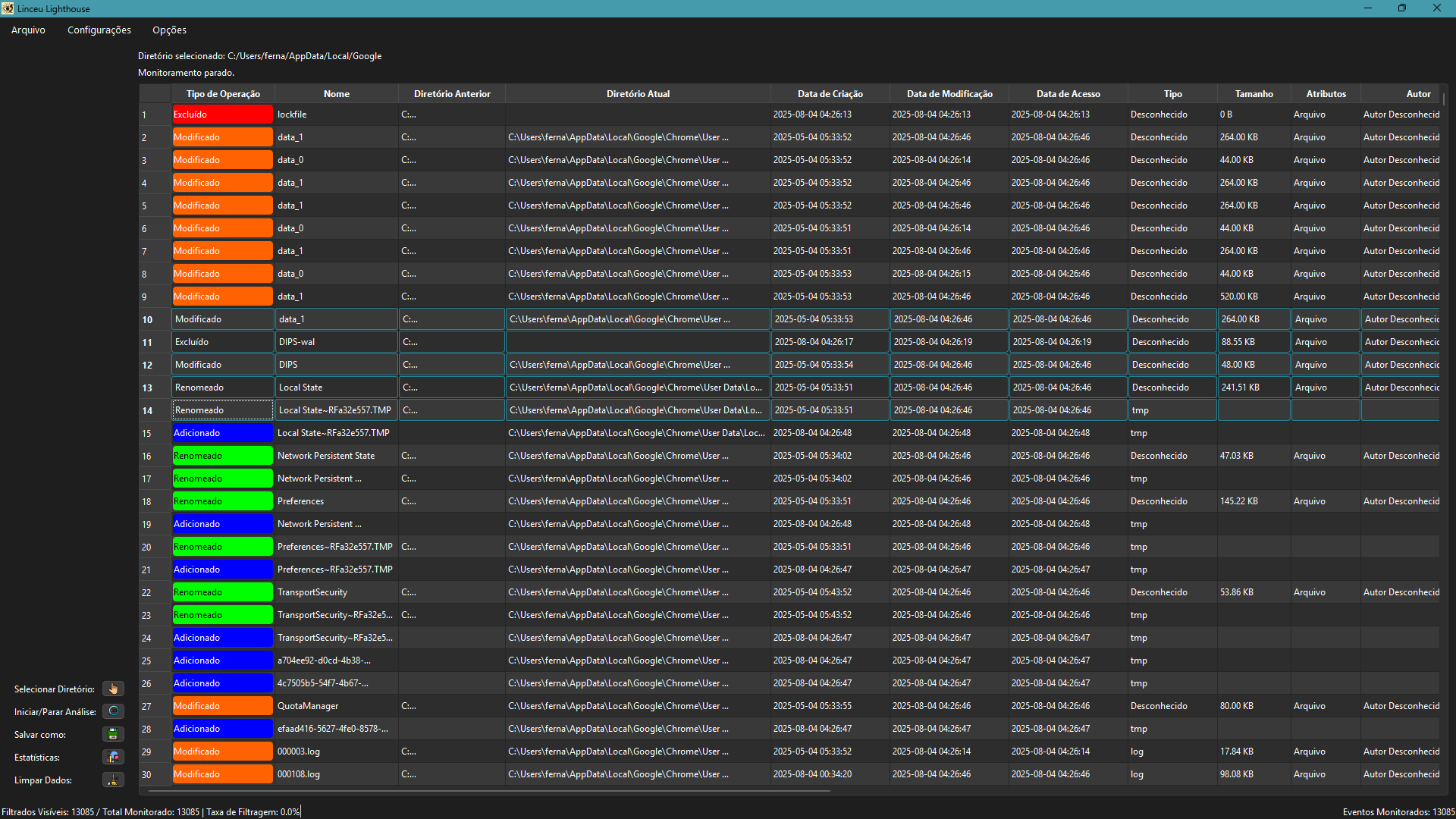This screenshot has width=1456, height=819.
Task: Clear data with the broom icon
Action: 113,780
